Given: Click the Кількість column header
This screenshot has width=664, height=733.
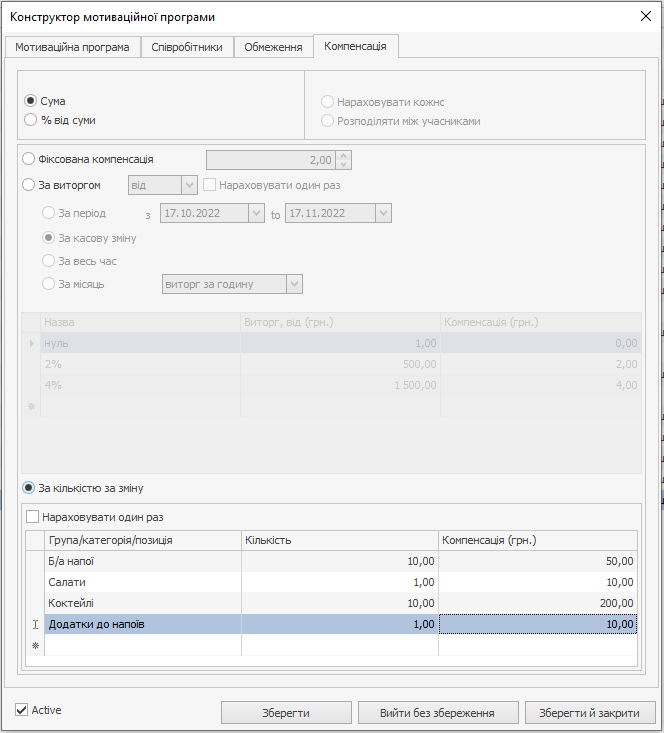Looking at the screenshot, I should 339,540.
